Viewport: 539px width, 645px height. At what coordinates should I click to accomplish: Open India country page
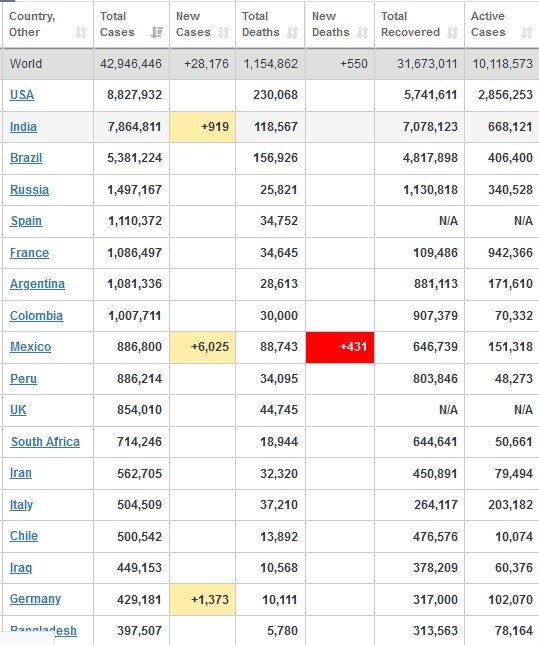[23, 127]
